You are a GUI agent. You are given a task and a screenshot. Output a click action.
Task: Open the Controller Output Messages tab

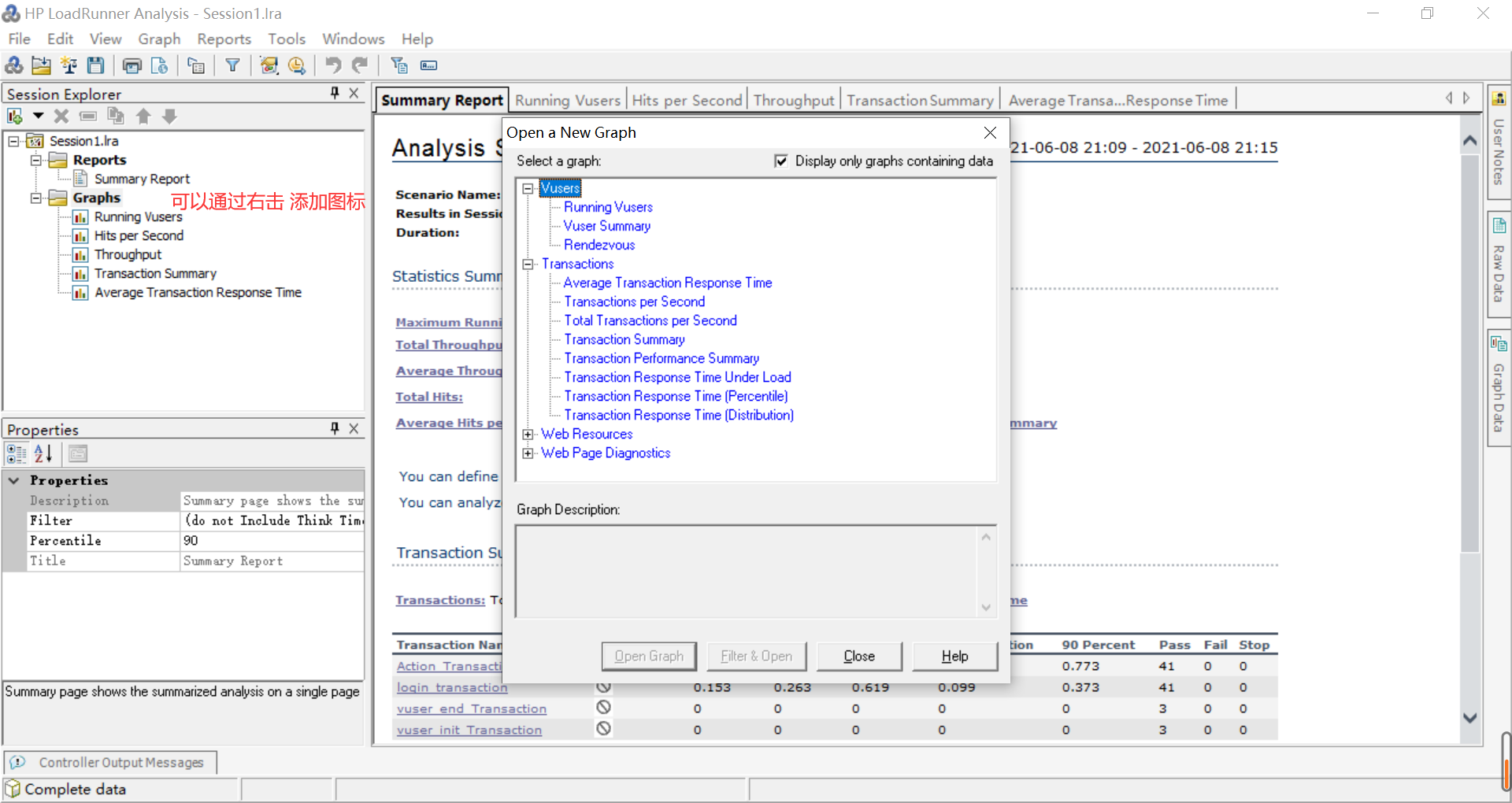tap(110, 762)
